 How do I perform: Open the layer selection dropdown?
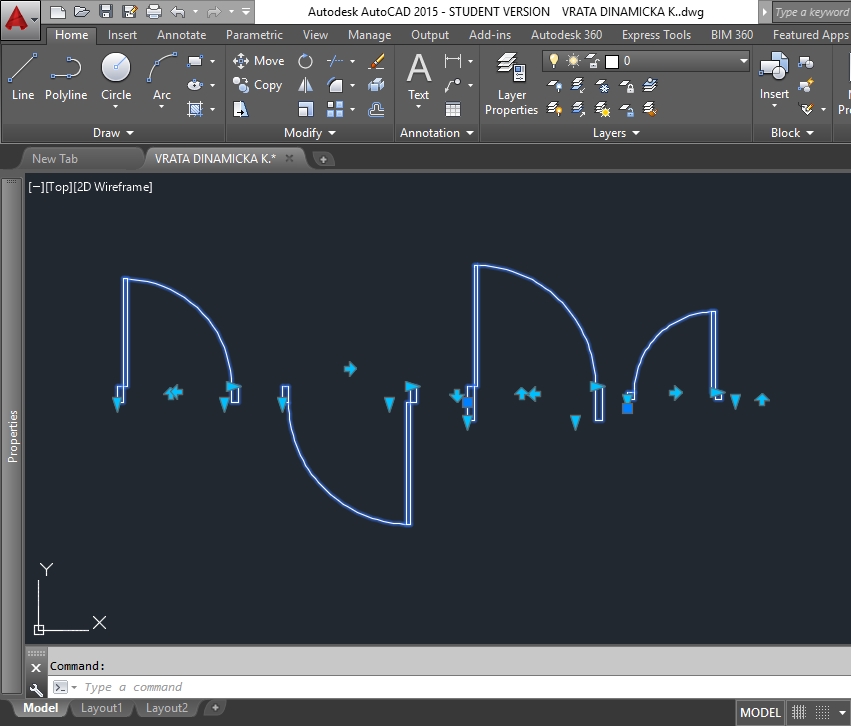coord(743,61)
